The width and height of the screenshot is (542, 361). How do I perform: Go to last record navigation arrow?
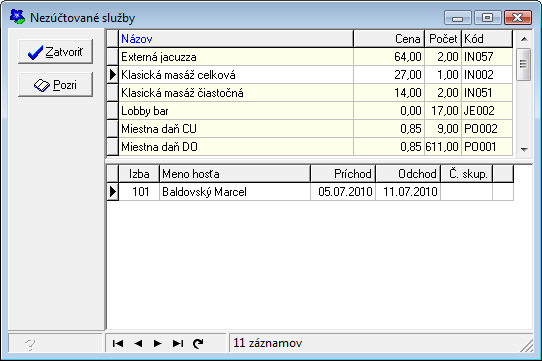click(178, 343)
